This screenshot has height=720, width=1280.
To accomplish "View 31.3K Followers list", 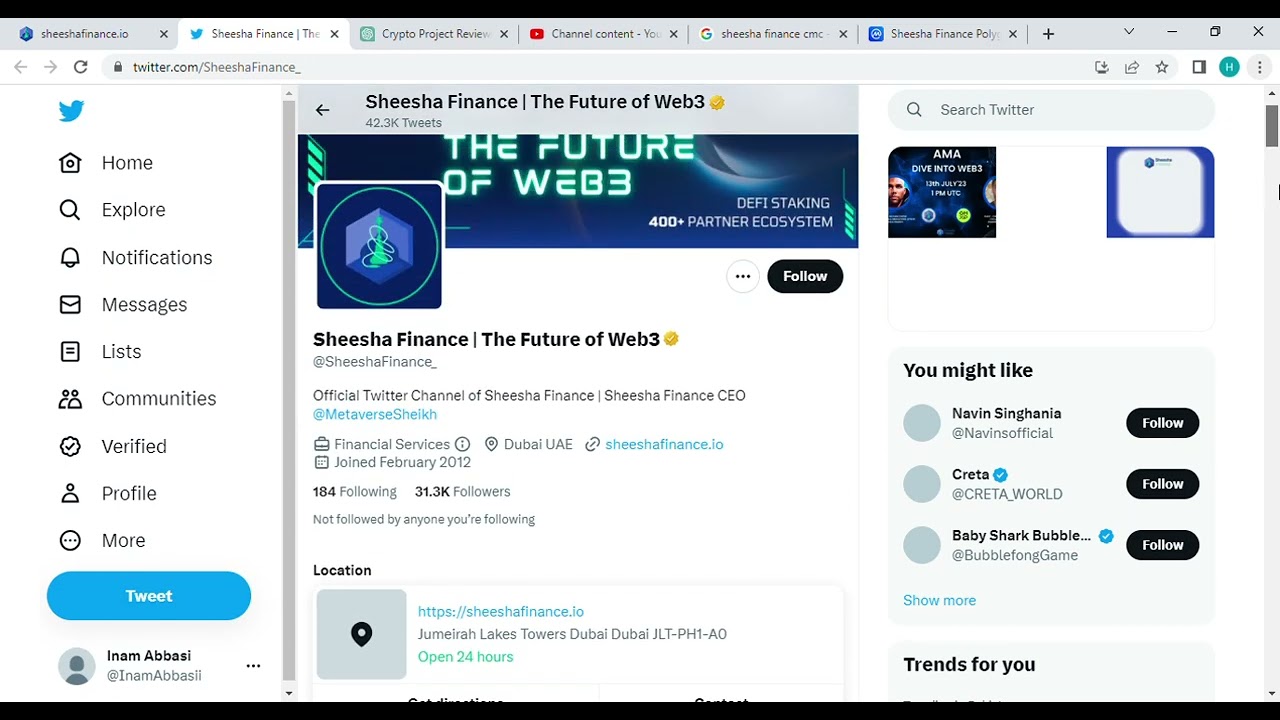I will point(463,492).
